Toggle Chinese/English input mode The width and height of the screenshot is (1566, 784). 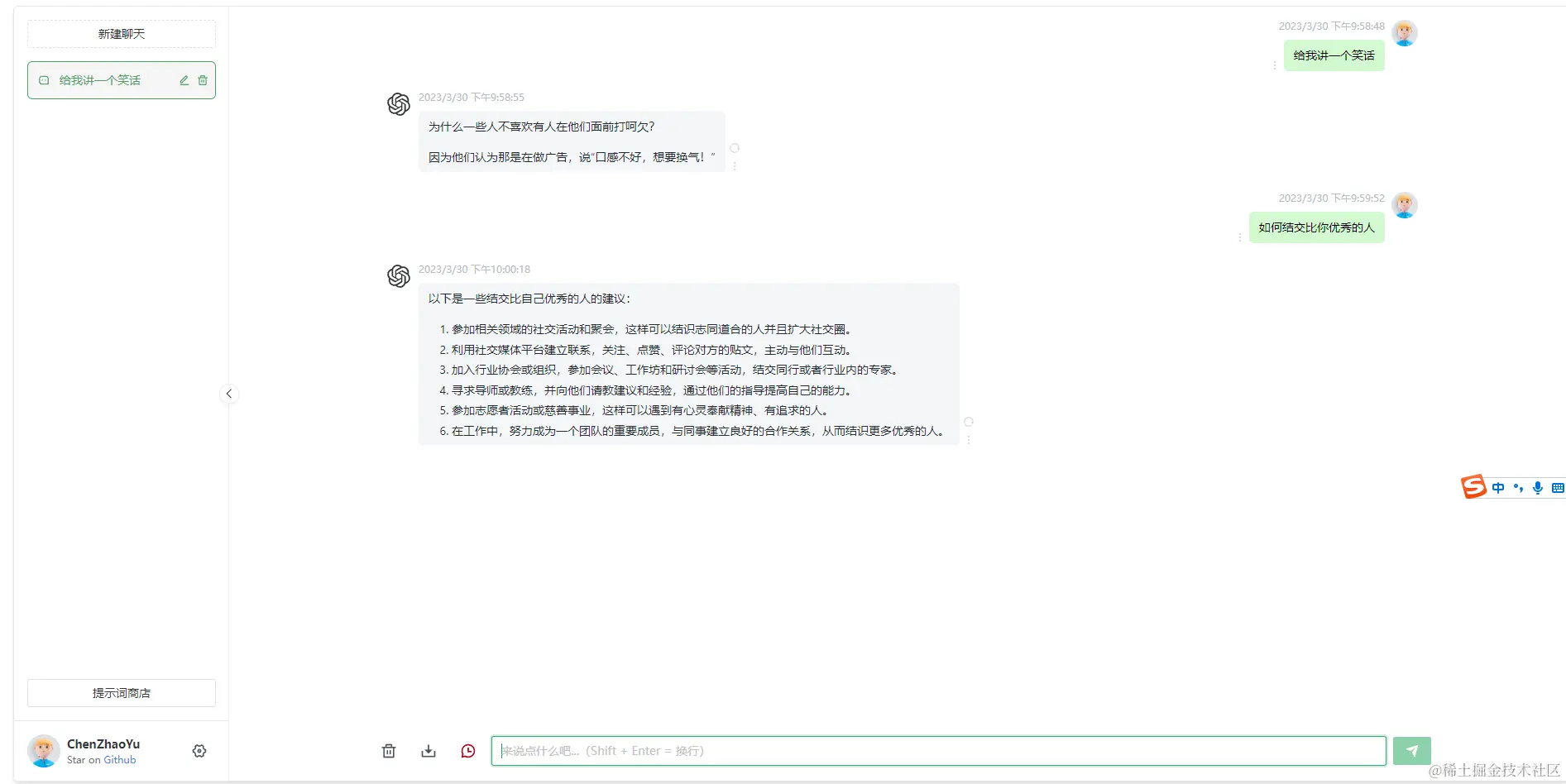pos(1497,487)
